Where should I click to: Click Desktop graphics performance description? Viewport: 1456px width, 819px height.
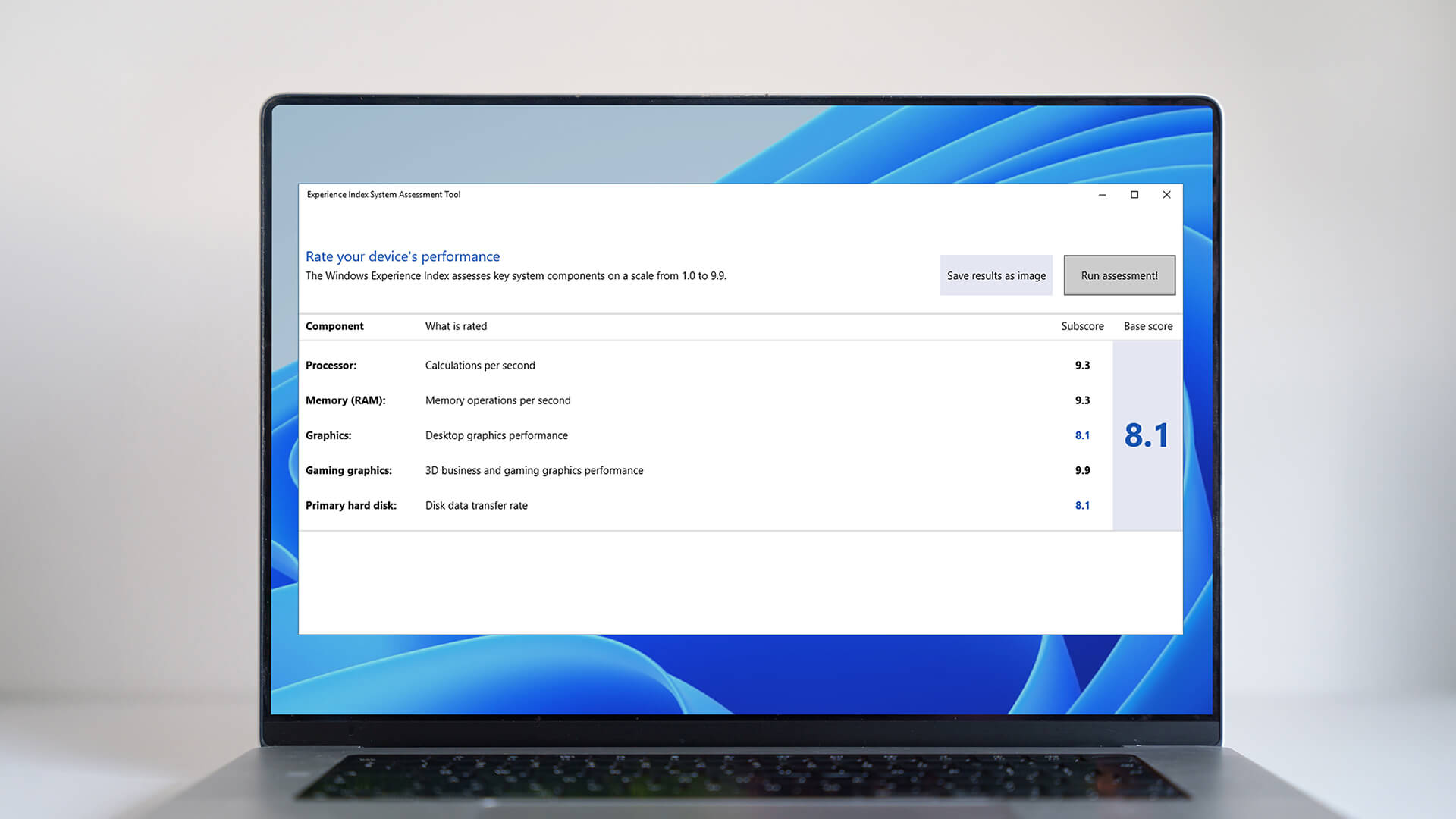click(x=496, y=435)
